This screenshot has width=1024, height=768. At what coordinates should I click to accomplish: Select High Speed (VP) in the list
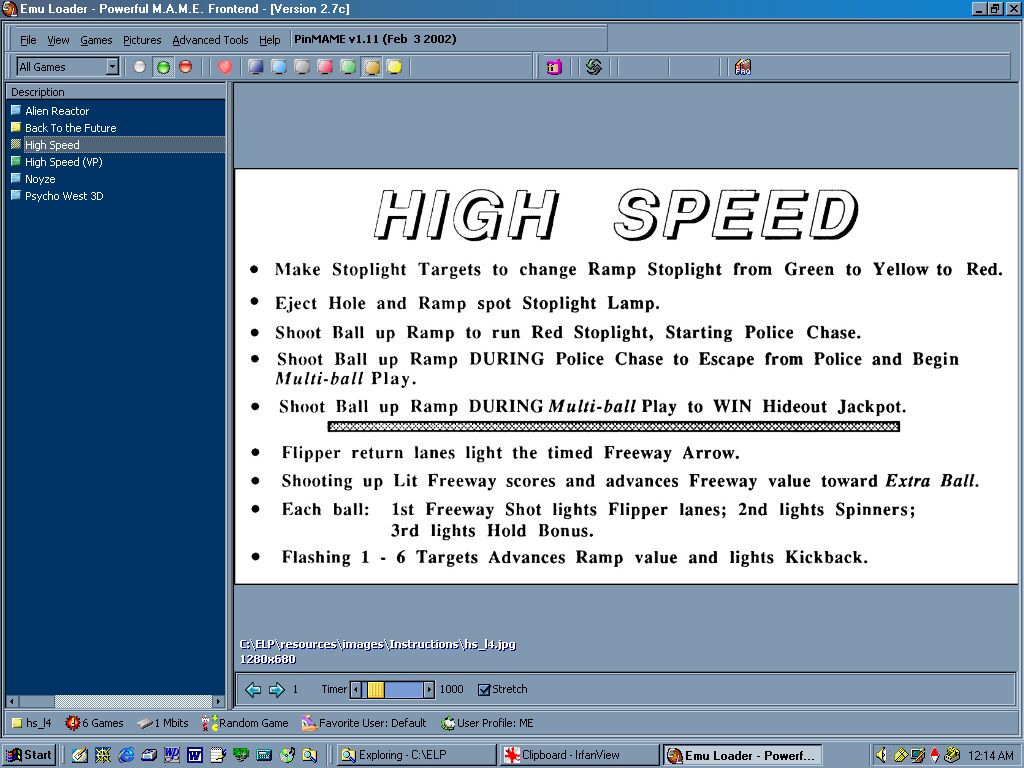point(63,162)
